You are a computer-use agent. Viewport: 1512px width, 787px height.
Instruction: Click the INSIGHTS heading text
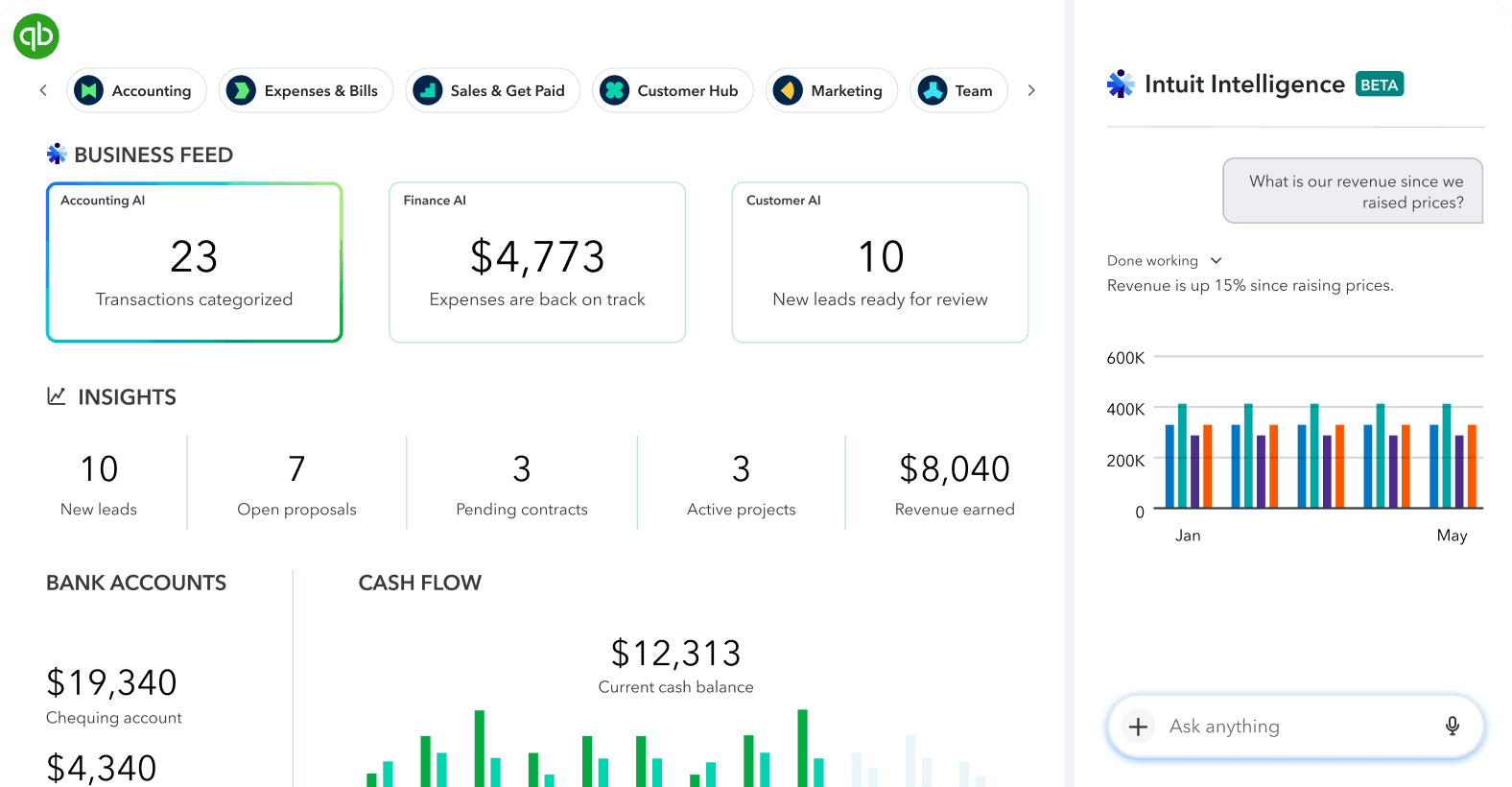(x=128, y=397)
